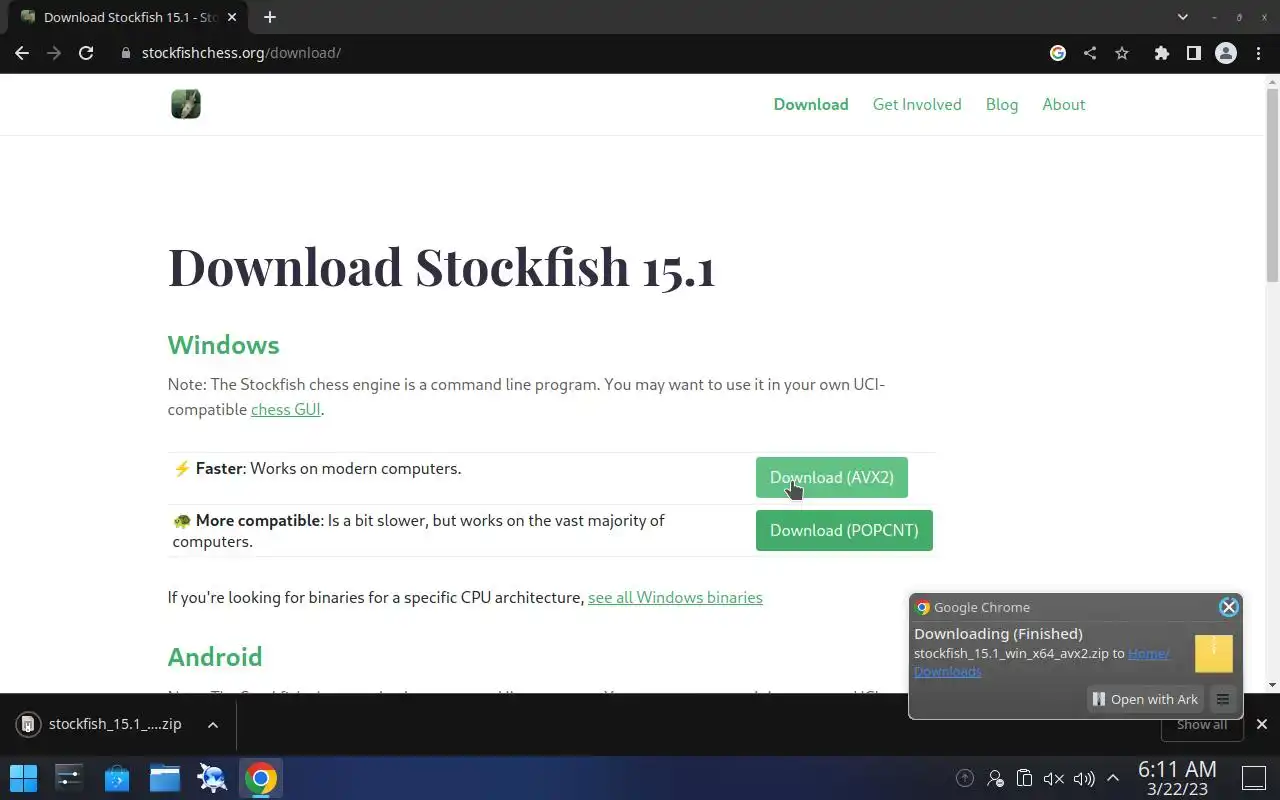Follow the chess GUI link
The width and height of the screenshot is (1280, 800).
coord(286,409)
